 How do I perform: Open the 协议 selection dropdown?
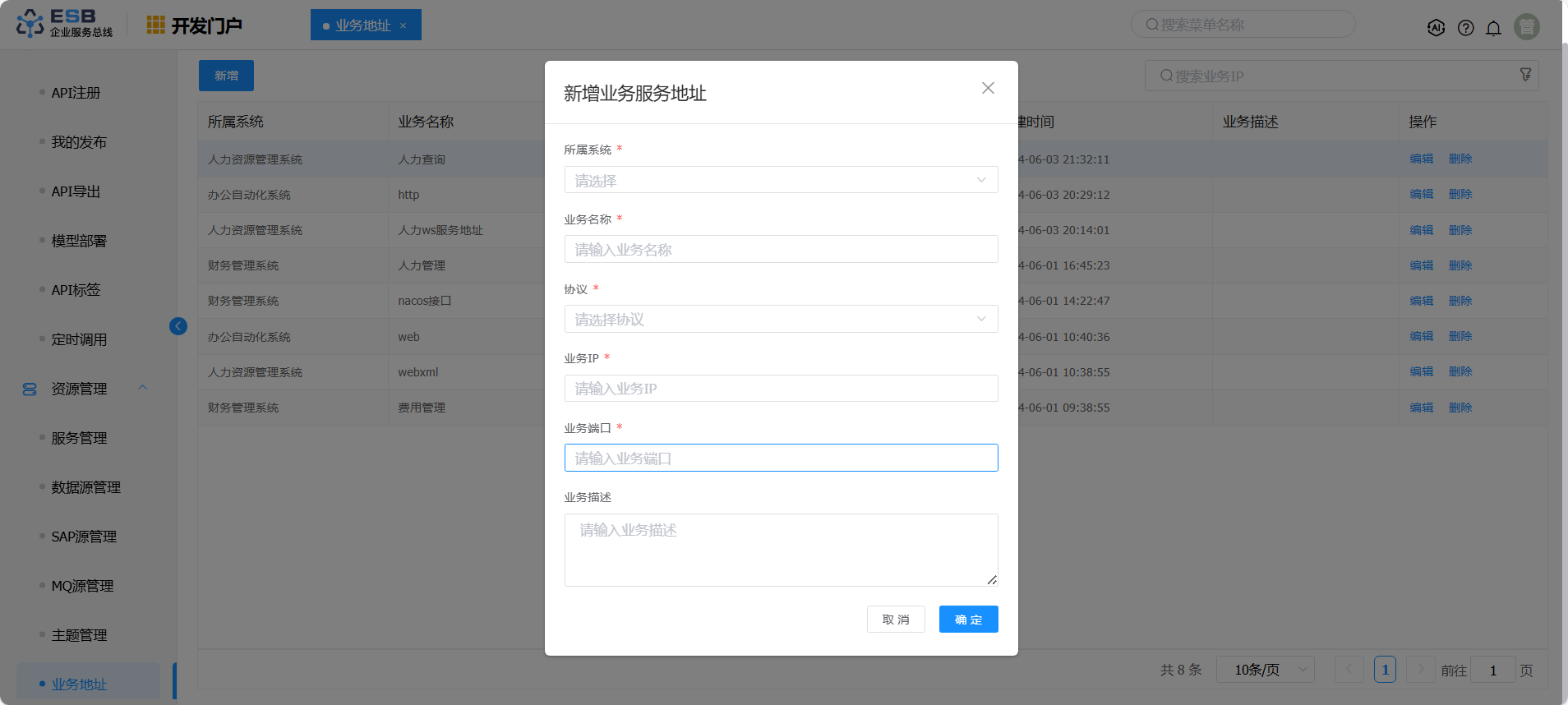point(781,319)
